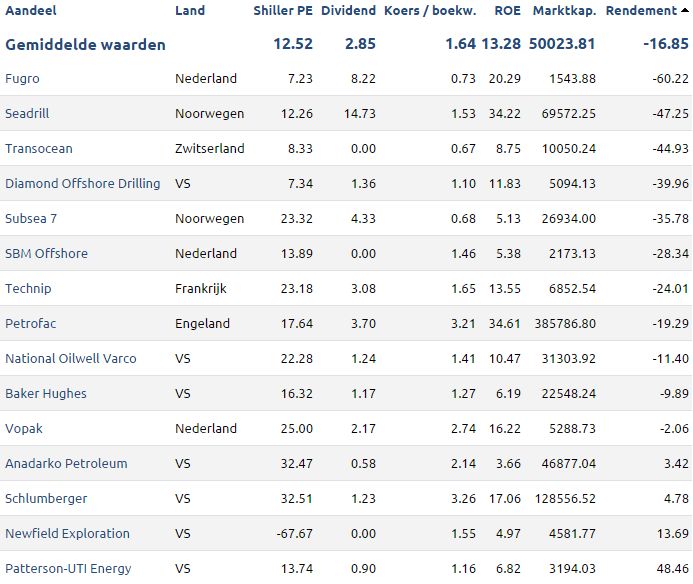Open the Technip stock link
Viewport: 693px width, 584px height.
[28, 289]
